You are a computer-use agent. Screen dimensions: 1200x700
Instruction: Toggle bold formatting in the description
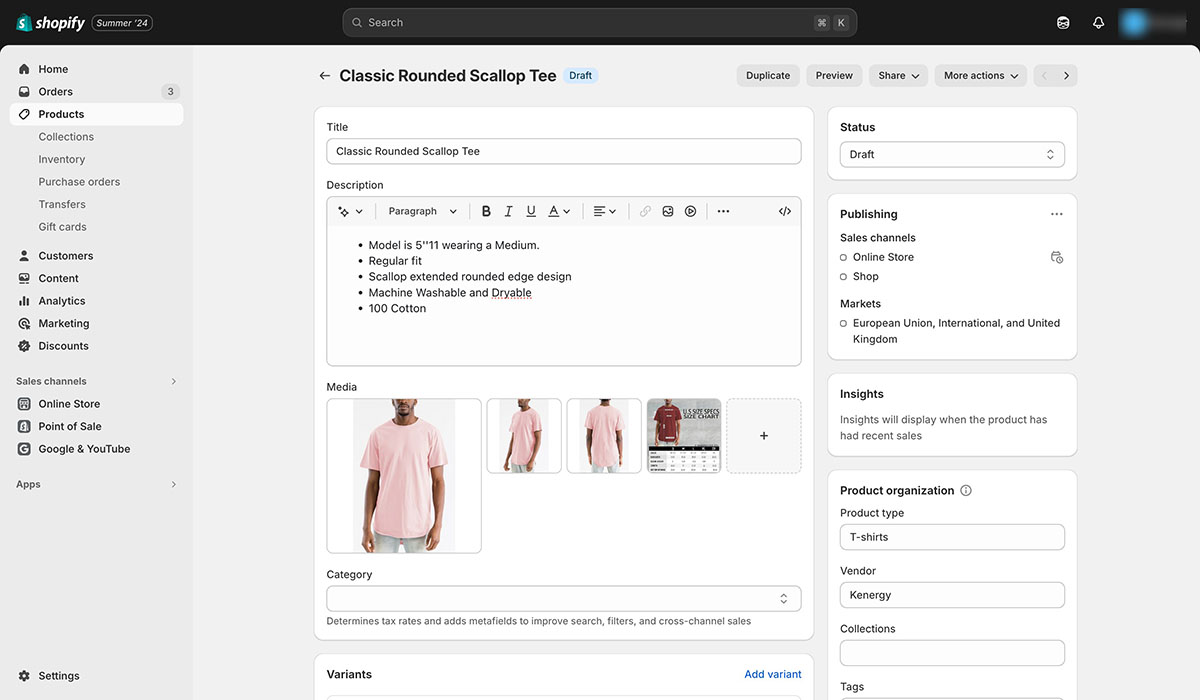pyautogui.click(x=486, y=210)
